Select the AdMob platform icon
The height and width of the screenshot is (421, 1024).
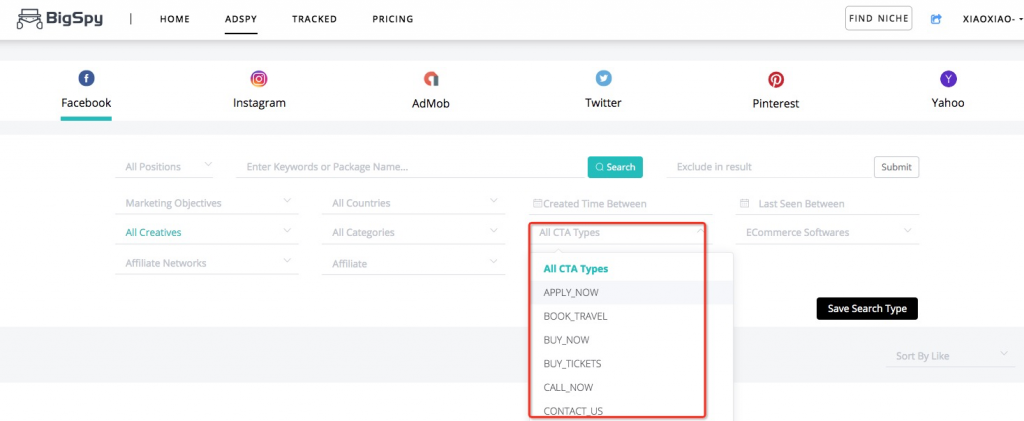coord(431,79)
